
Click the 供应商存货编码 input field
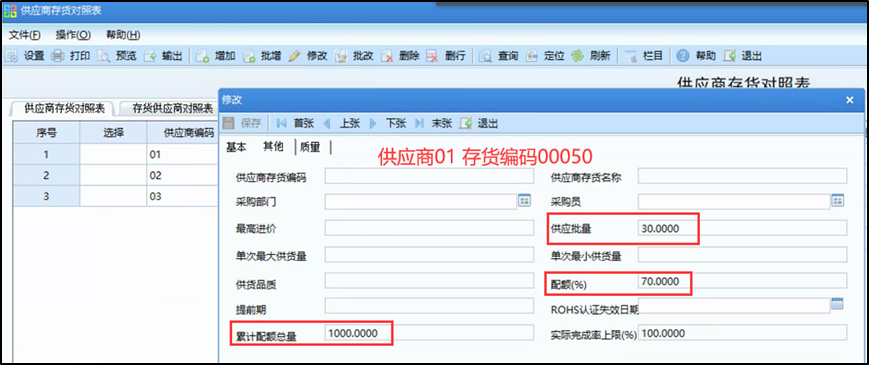point(429,177)
